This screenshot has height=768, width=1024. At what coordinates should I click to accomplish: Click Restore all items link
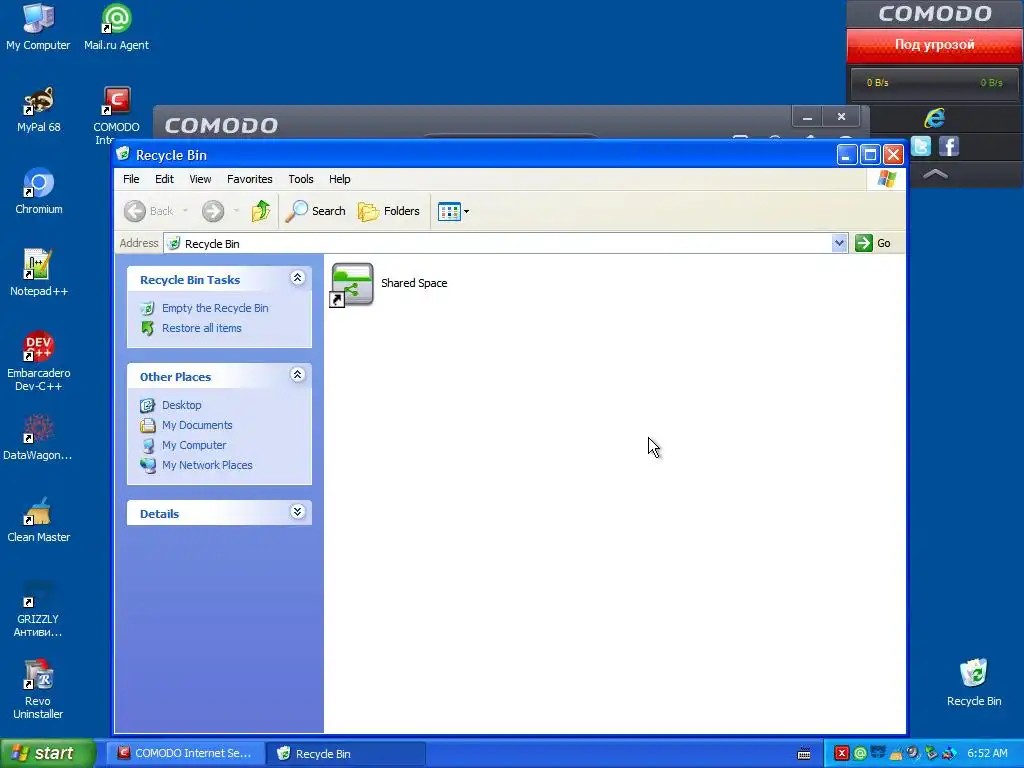(x=201, y=328)
